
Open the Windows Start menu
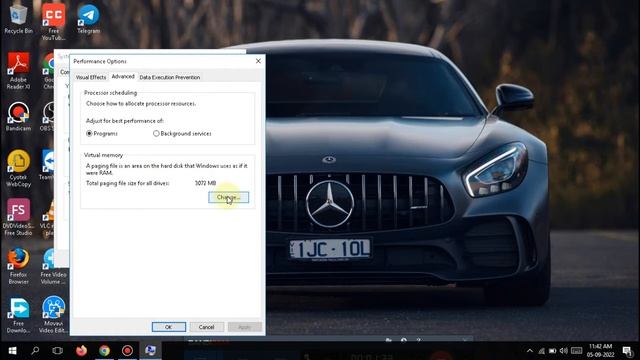[x=12, y=351]
